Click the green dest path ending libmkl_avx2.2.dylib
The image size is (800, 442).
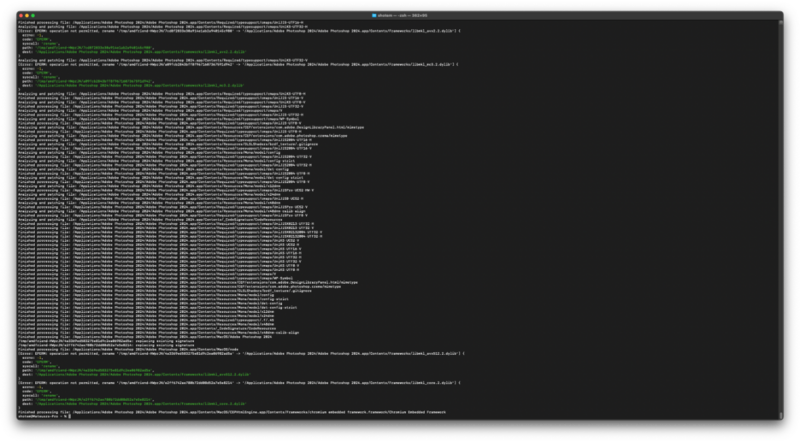pos(140,52)
